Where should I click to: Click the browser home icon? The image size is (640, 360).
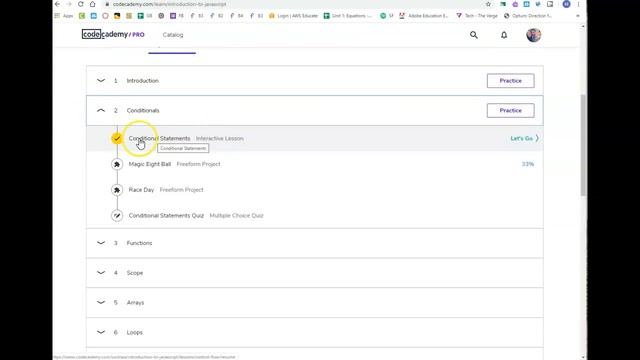point(93,4)
